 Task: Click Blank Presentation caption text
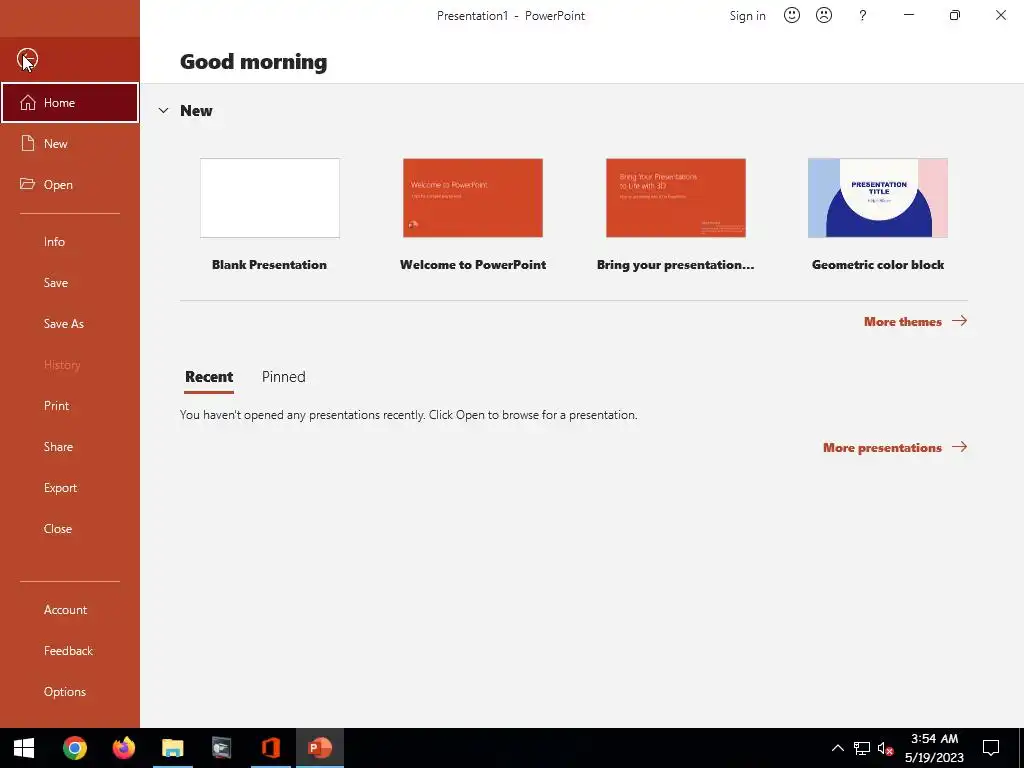pyautogui.click(x=269, y=264)
